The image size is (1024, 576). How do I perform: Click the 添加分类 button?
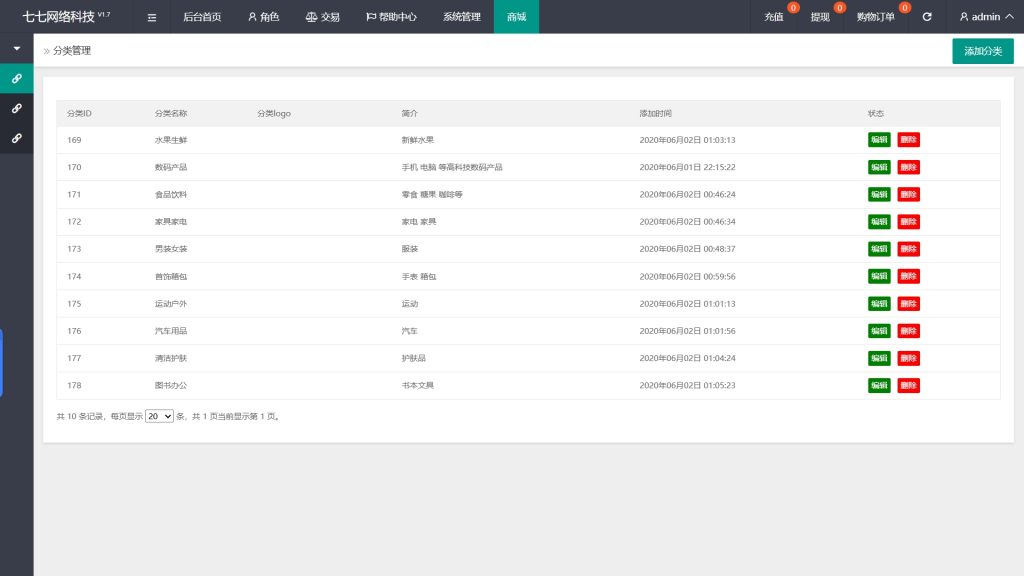coord(983,51)
